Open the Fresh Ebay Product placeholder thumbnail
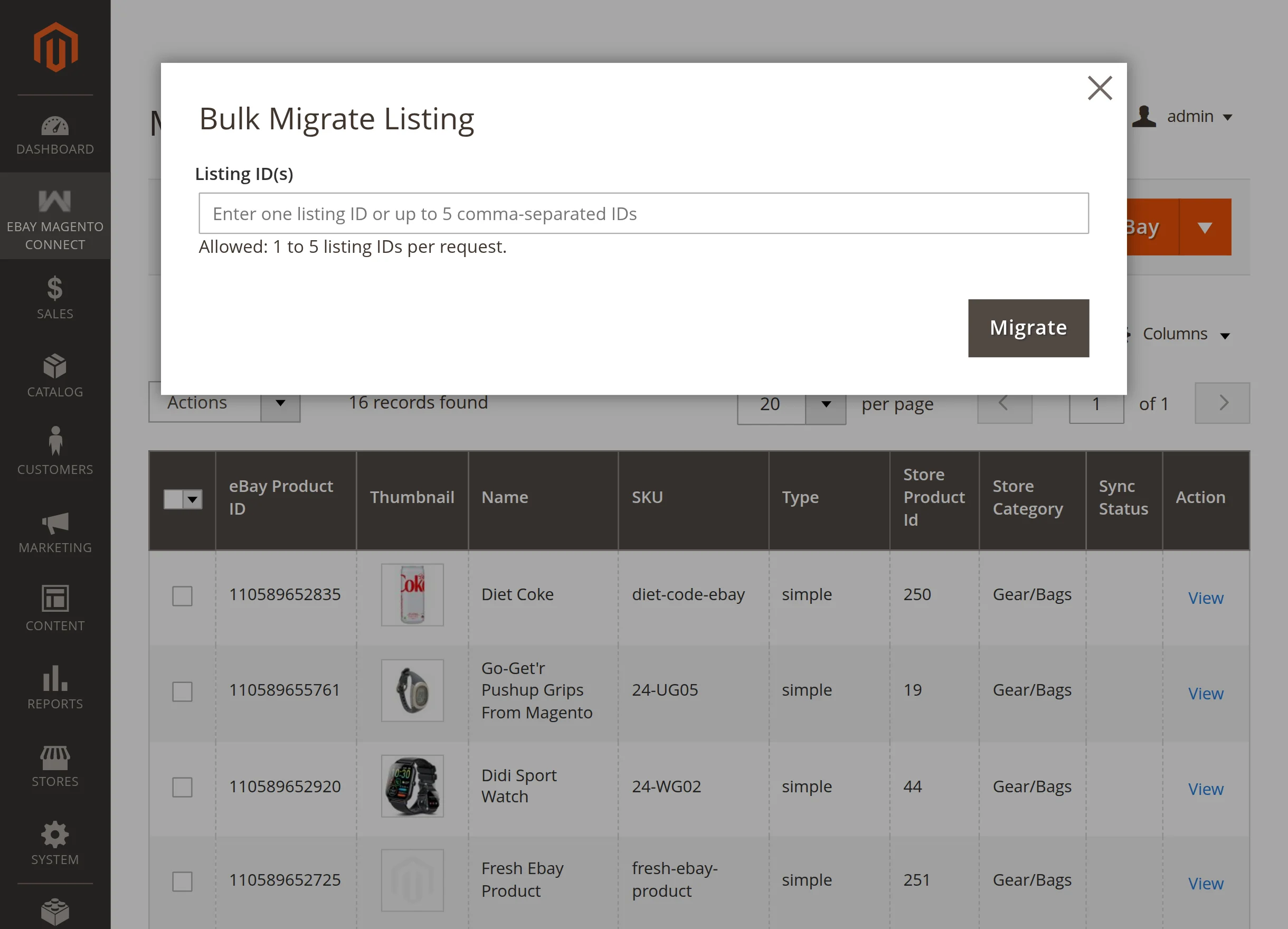The width and height of the screenshot is (1288, 929). pyautogui.click(x=412, y=880)
